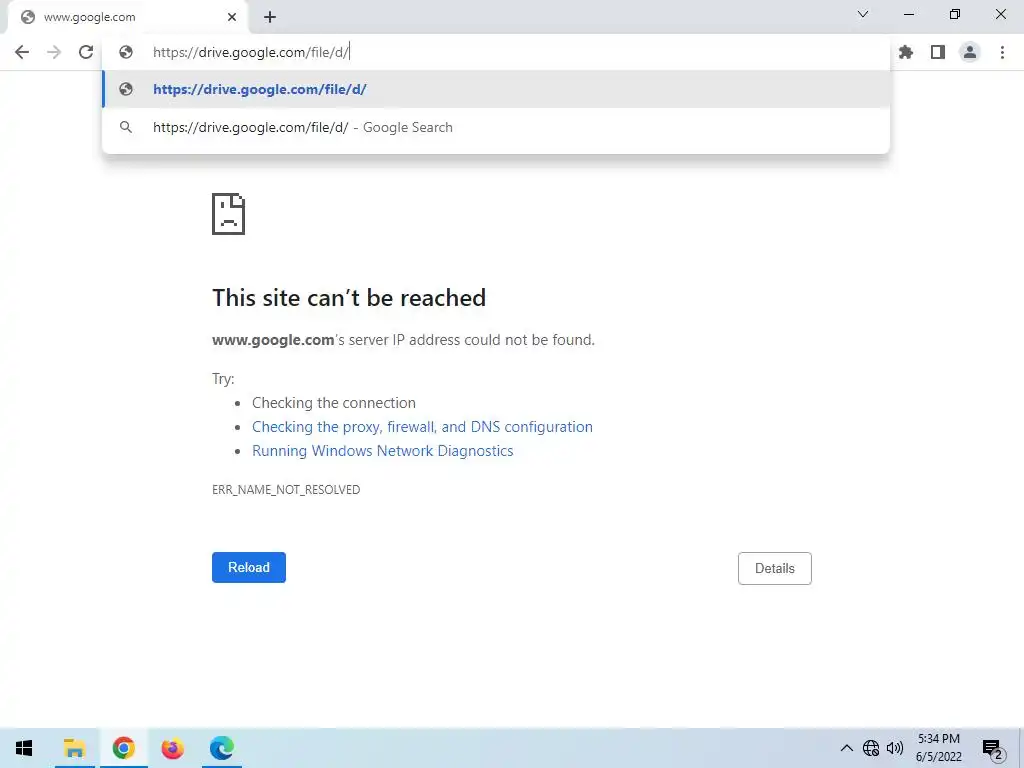The width and height of the screenshot is (1024, 768).
Task: Open the Windows Start menu
Action: coord(24,748)
